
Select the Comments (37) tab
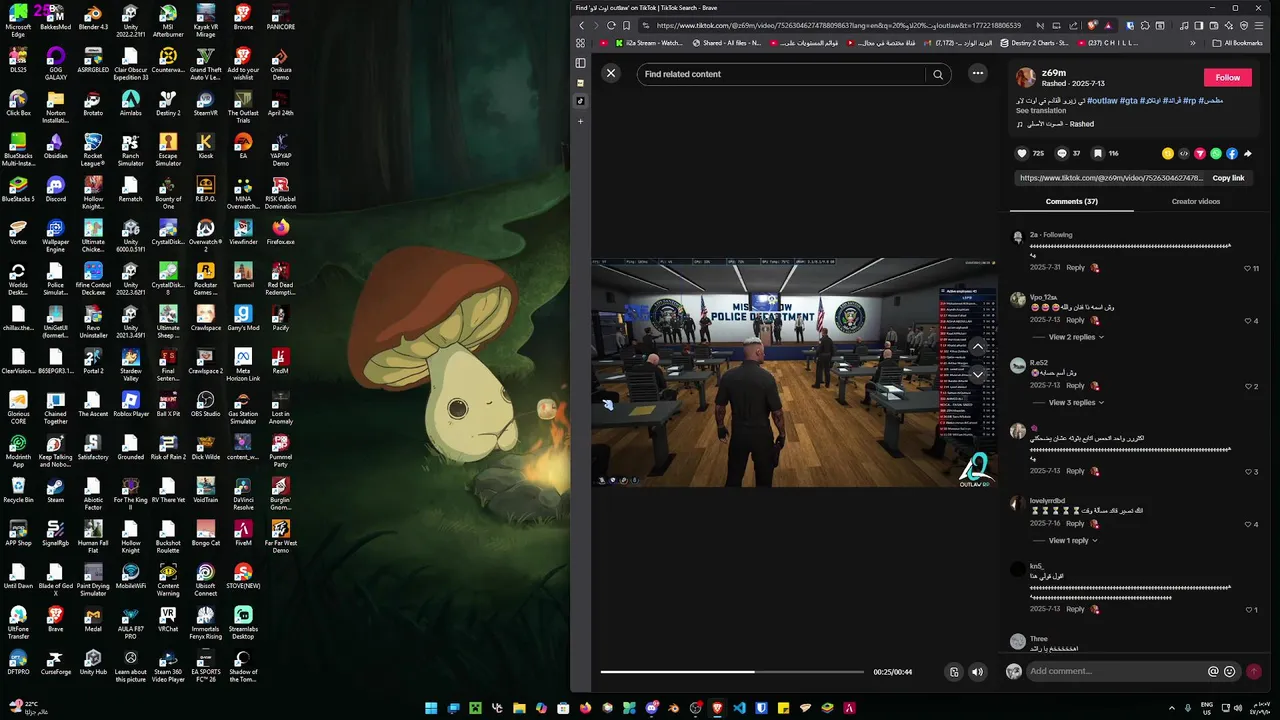click(x=1071, y=201)
